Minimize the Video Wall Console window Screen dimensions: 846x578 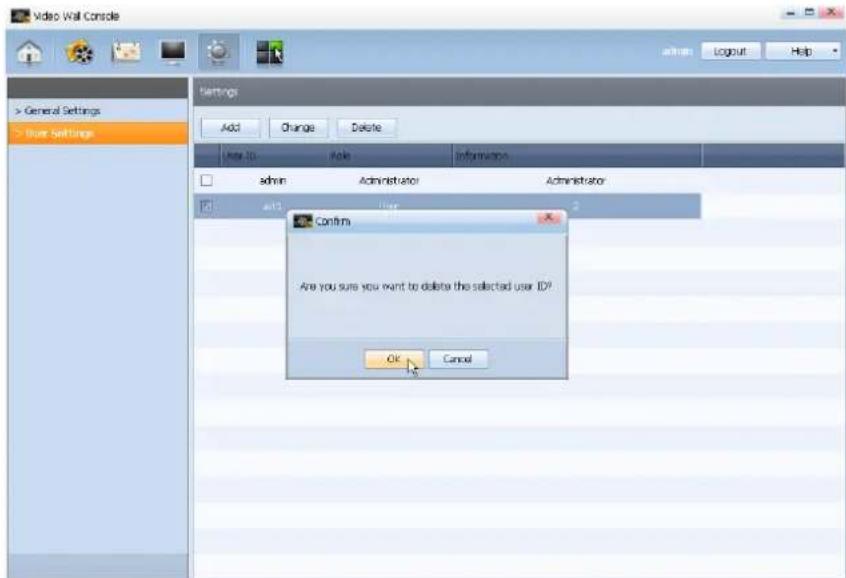coord(792,12)
